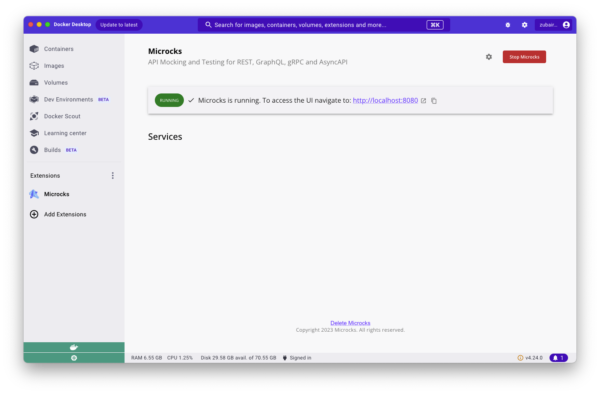Copy the localhost URL with copy icon
The width and height of the screenshot is (600, 394).
point(434,101)
